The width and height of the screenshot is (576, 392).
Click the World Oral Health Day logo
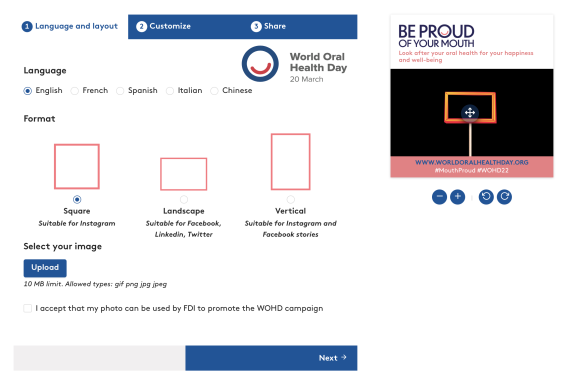[260, 64]
